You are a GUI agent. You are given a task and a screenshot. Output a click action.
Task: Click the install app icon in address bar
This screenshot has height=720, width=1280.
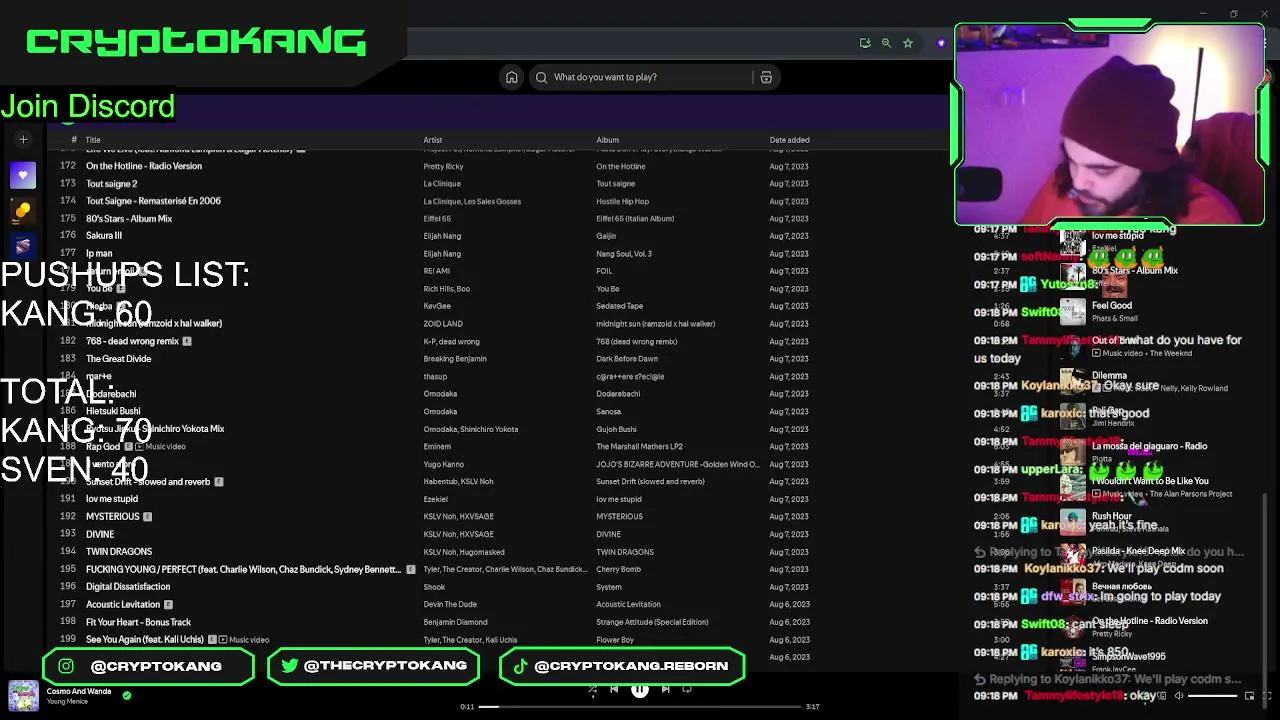click(x=865, y=43)
